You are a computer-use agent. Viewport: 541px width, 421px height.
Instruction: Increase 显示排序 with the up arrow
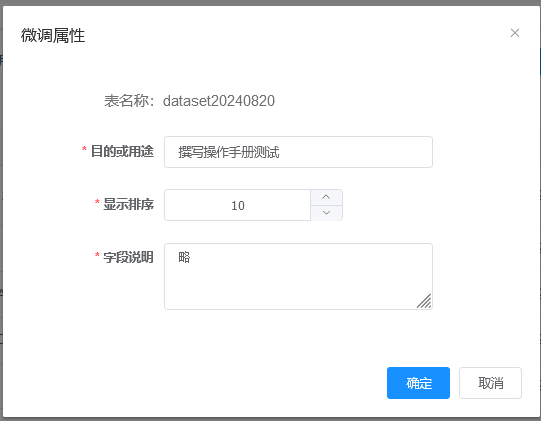point(326,197)
